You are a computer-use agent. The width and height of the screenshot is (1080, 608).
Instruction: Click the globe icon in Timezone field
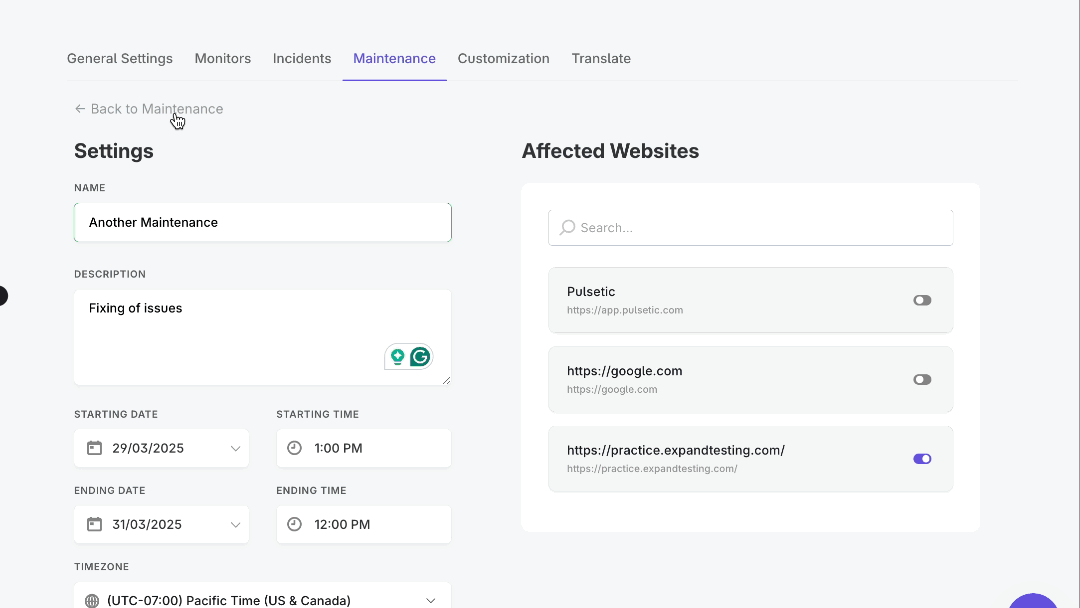coord(92,600)
